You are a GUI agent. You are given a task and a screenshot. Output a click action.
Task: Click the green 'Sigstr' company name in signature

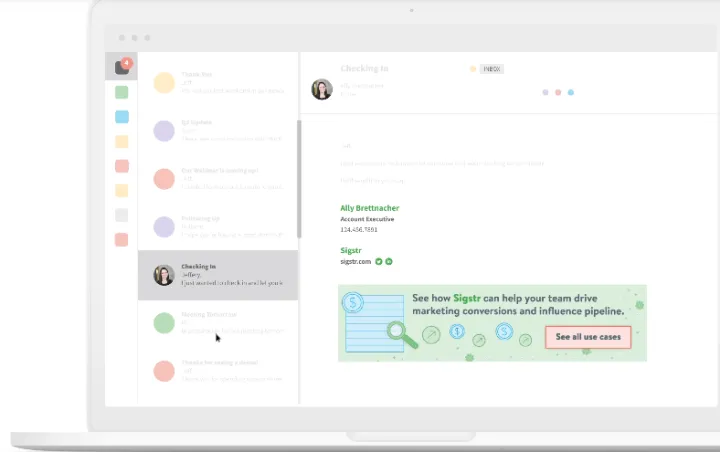351,250
